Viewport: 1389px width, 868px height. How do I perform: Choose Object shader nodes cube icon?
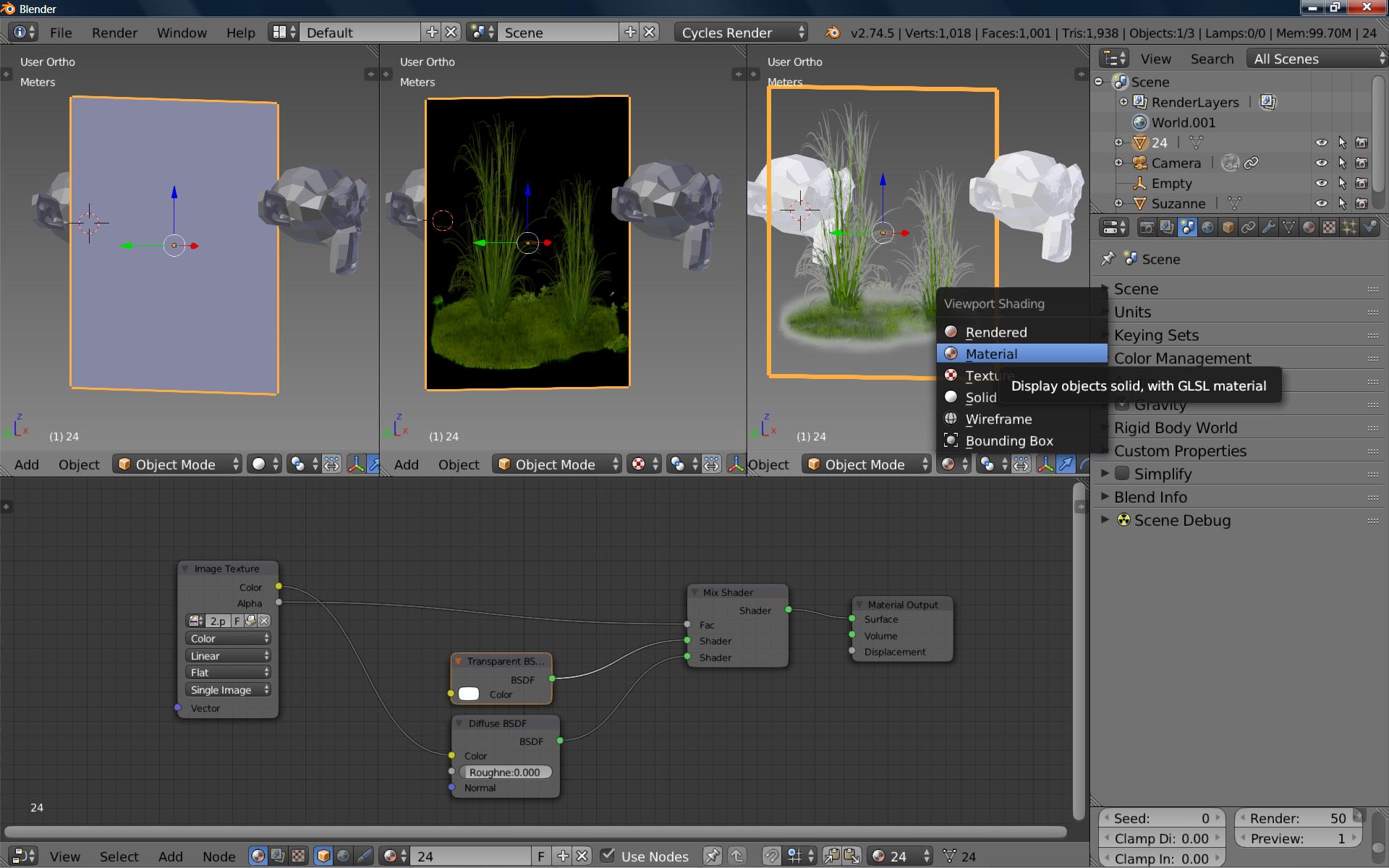tap(323, 856)
